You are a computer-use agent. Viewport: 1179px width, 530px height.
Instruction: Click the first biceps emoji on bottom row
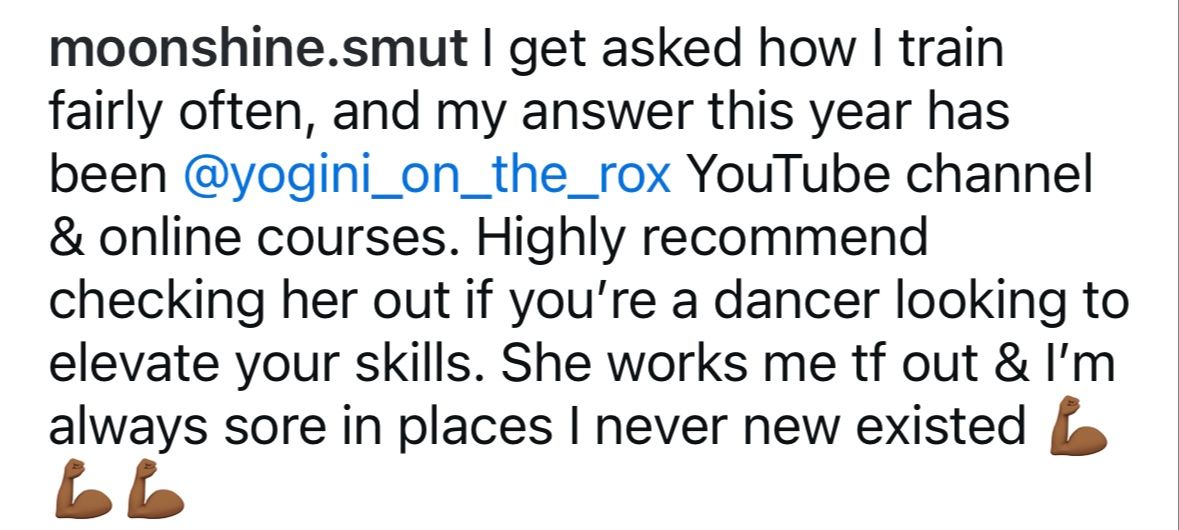(83, 489)
